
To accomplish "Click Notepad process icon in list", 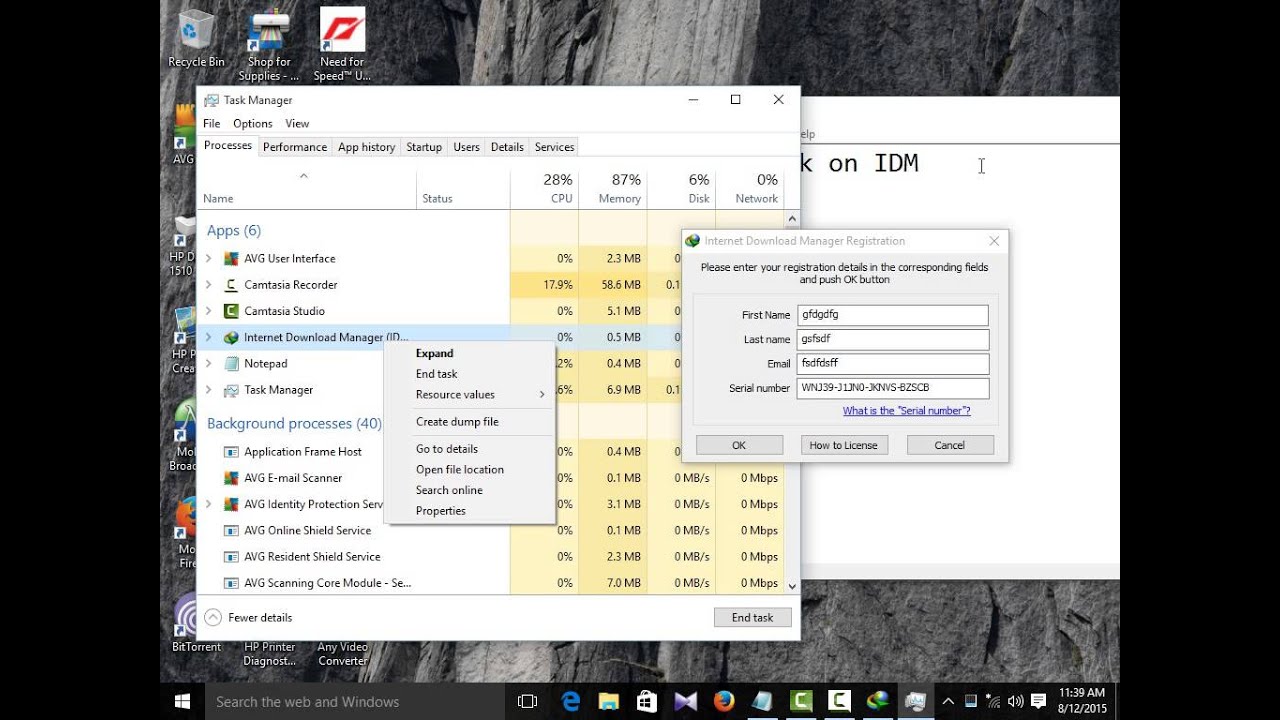I will [231, 364].
